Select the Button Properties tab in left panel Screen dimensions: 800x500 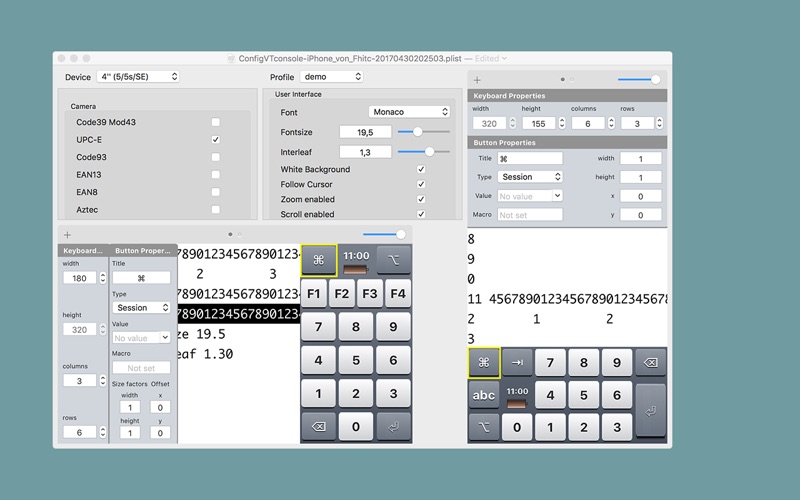143,251
